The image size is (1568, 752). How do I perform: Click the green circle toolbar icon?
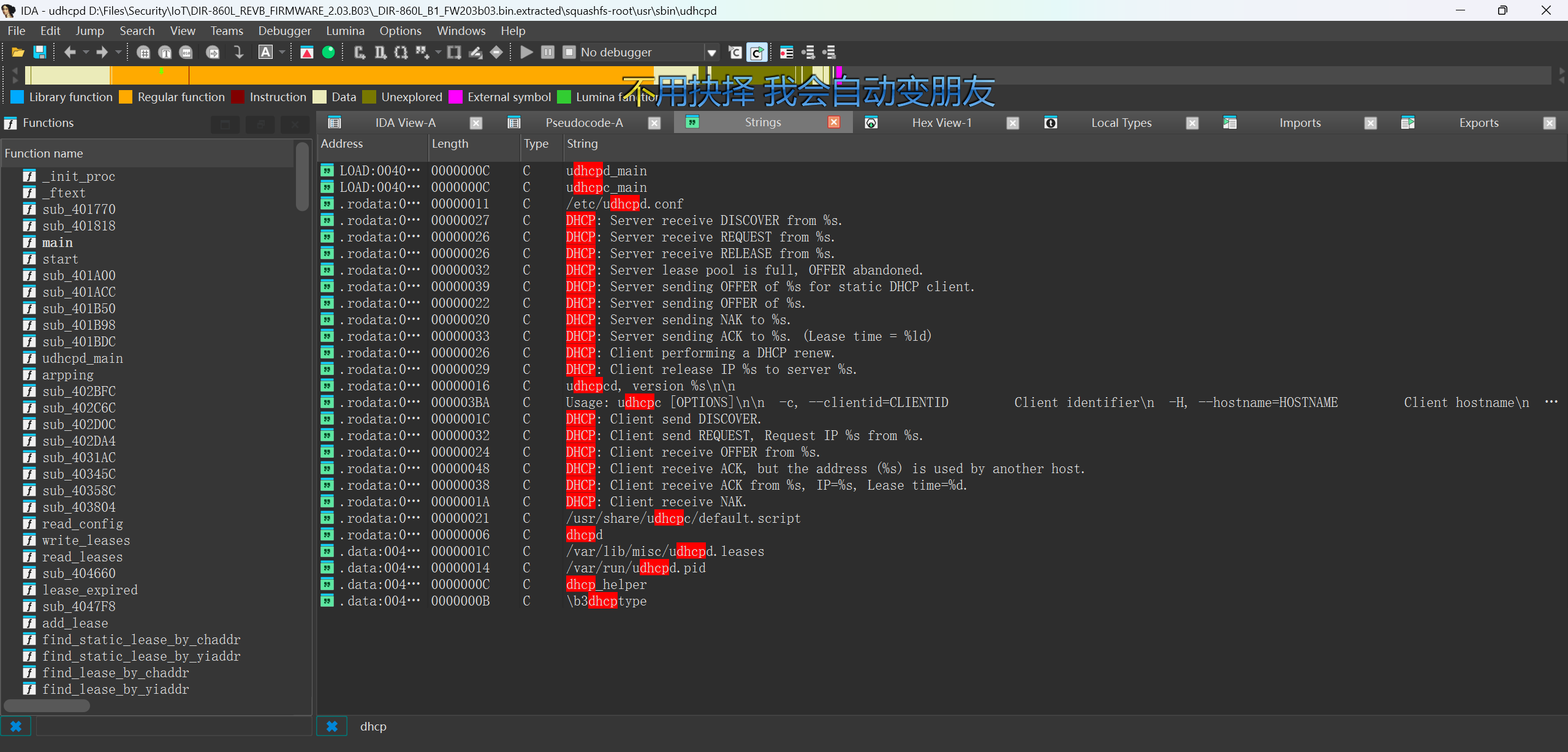pyautogui.click(x=328, y=53)
